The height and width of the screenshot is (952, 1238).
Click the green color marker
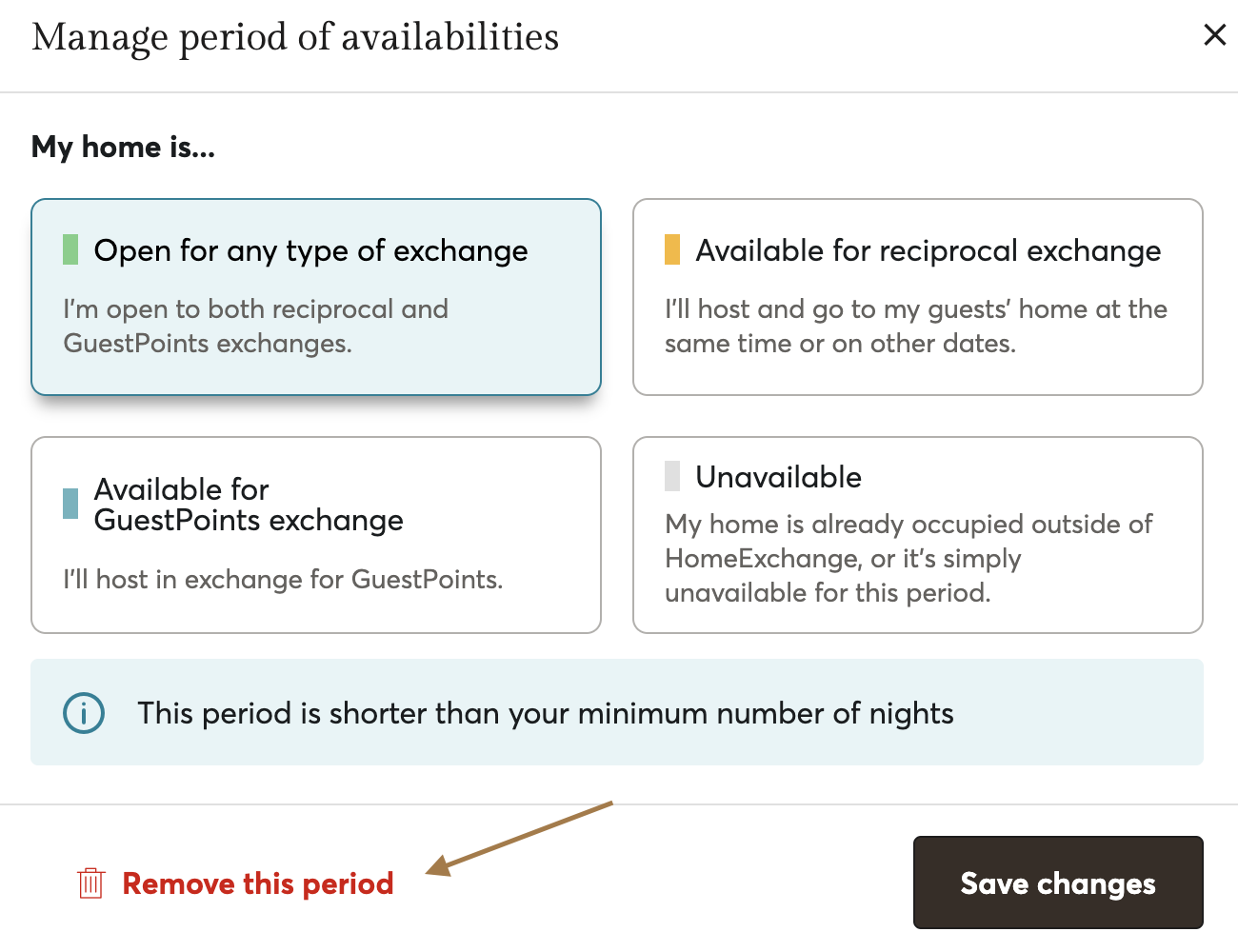[70, 249]
